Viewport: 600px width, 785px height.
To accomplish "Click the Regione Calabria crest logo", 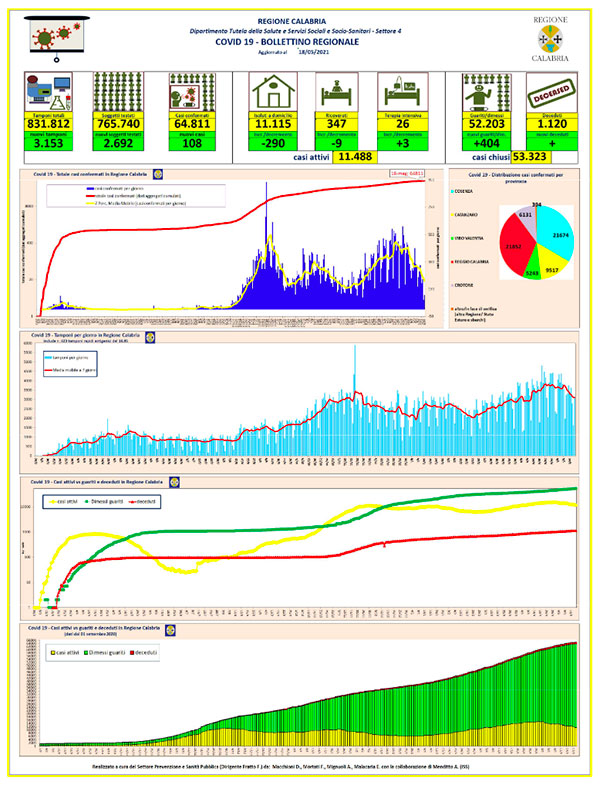I will pos(550,39).
